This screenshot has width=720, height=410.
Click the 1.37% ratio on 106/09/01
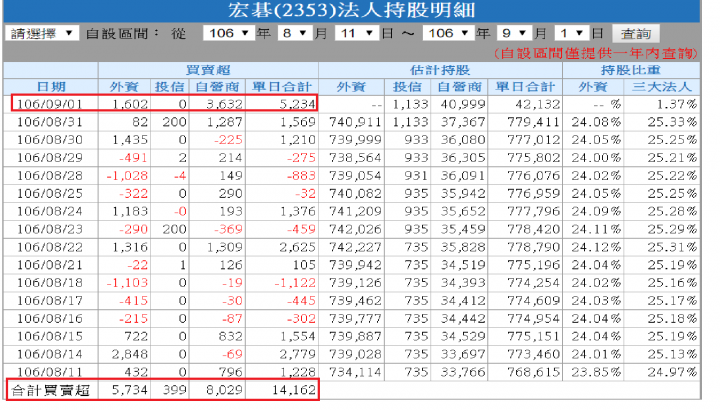pyautogui.click(x=676, y=104)
